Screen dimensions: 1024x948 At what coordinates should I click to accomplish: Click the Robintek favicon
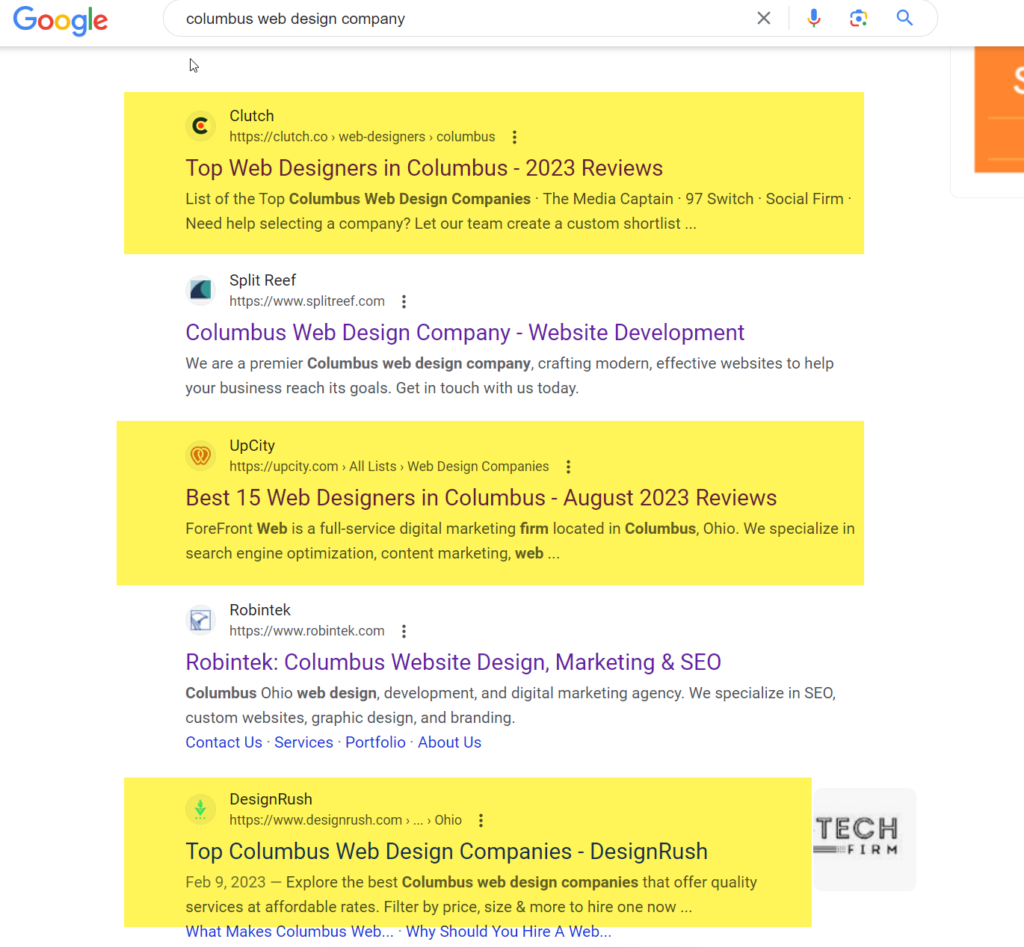[x=200, y=620]
